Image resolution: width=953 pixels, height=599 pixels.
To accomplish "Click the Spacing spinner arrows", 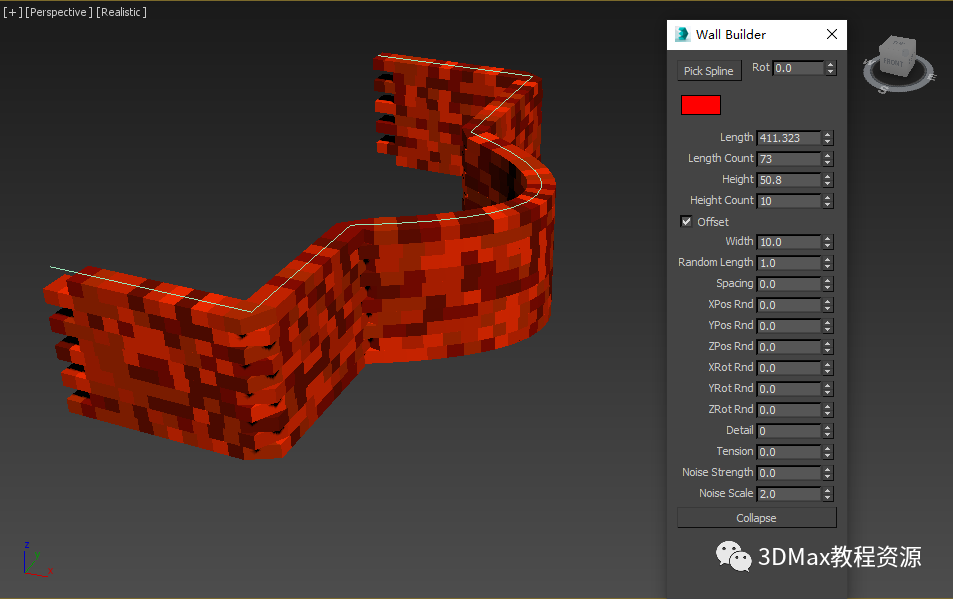I will click(827, 284).
